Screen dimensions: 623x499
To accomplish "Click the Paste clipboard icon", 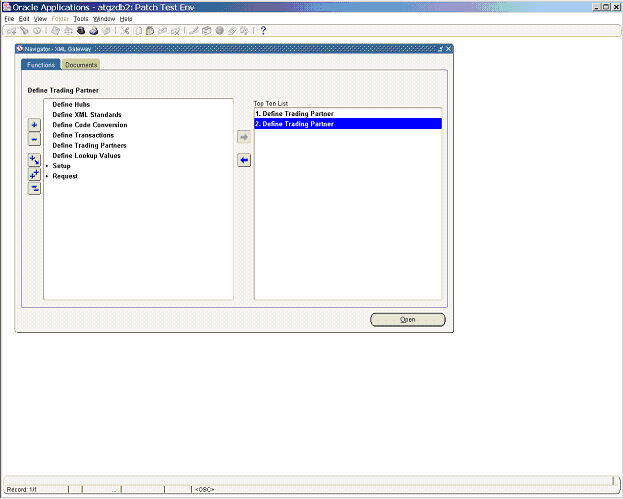I will coord(150,31).
